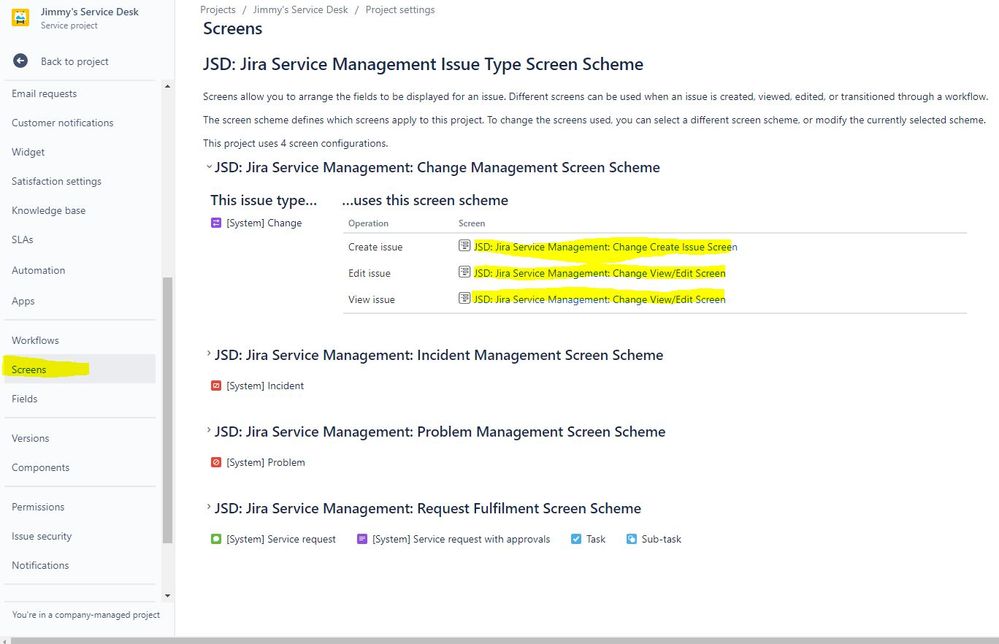
Task: Open Fields in the sidebar
Action: click(x=24, y=399)
